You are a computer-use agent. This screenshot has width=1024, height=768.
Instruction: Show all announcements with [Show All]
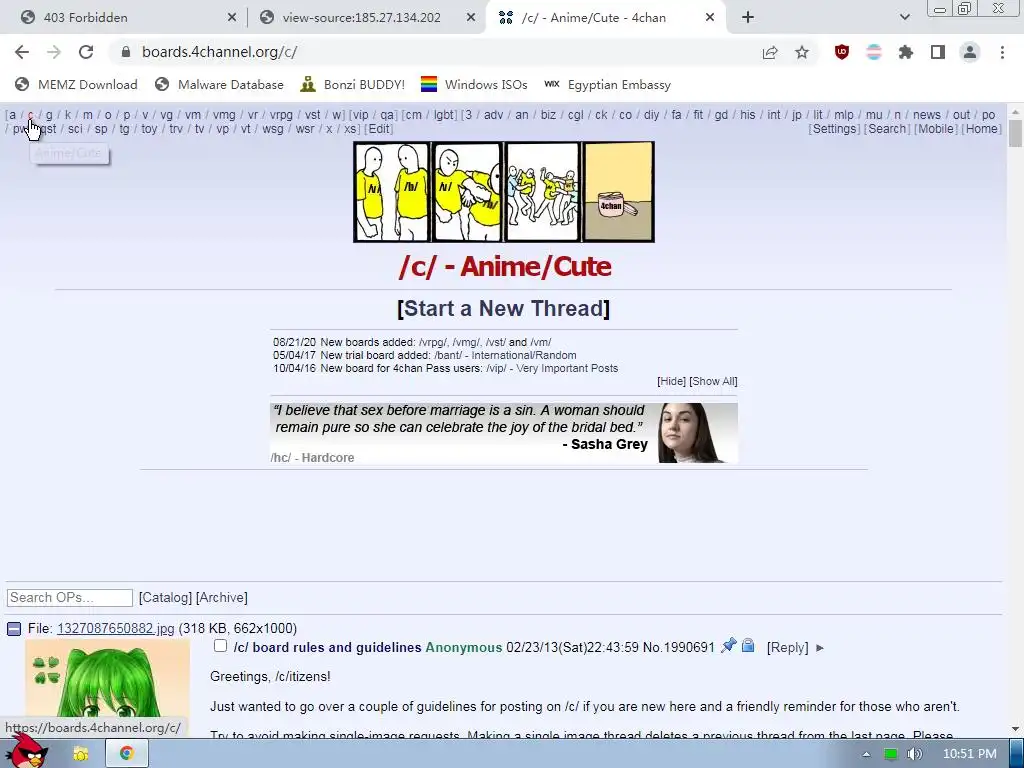point(713,381)
